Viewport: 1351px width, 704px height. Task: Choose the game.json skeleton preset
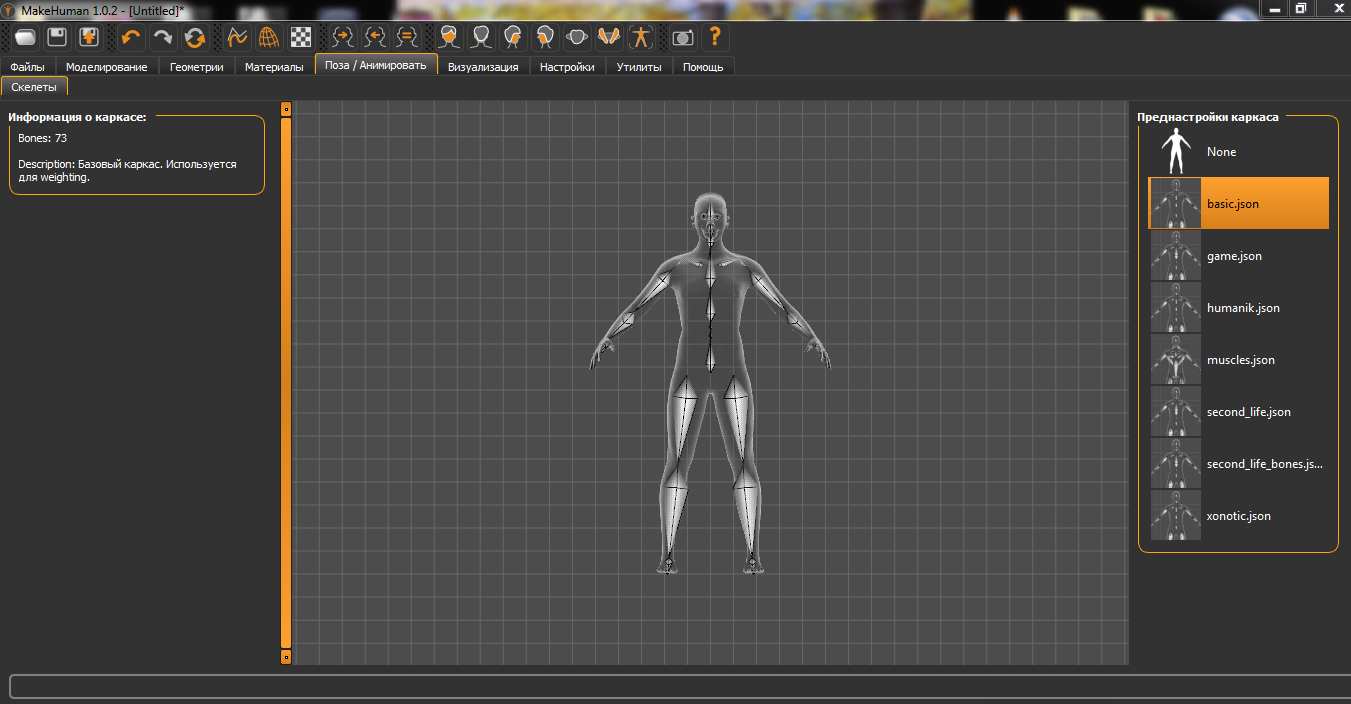1234,256
